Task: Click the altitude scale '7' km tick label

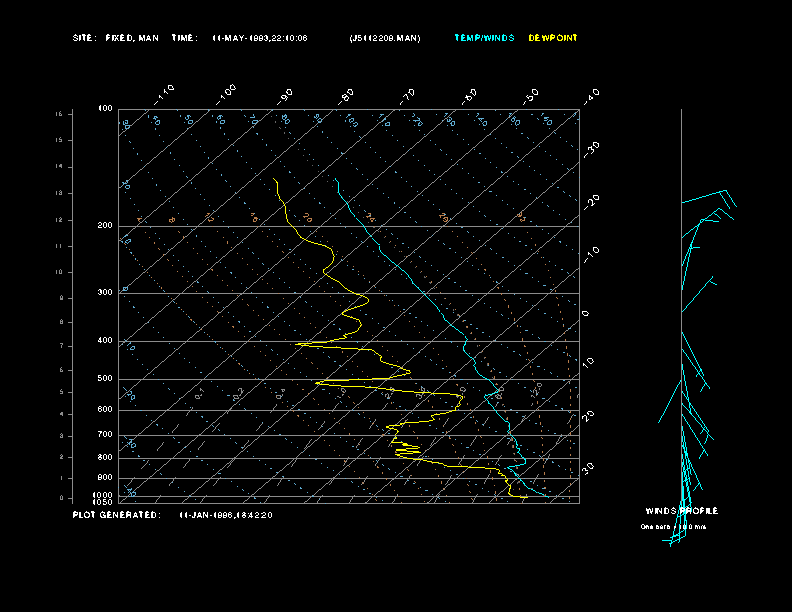Action: point(61,346)
